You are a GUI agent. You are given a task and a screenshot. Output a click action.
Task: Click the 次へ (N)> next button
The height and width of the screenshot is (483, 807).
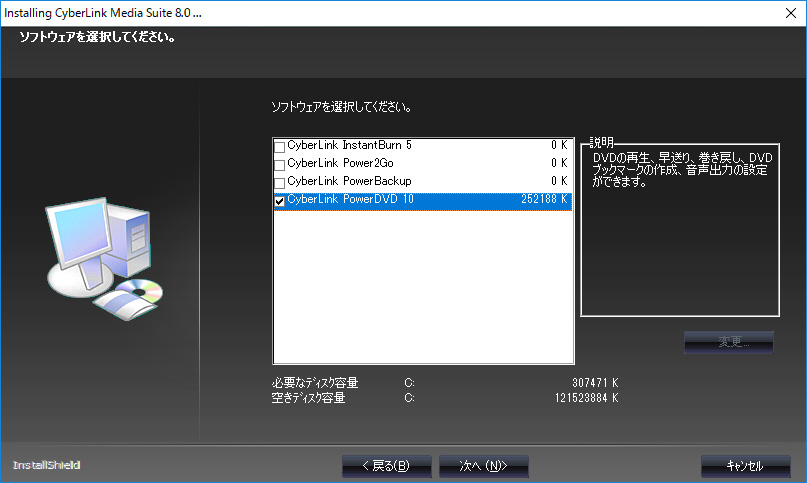point(483,466)
